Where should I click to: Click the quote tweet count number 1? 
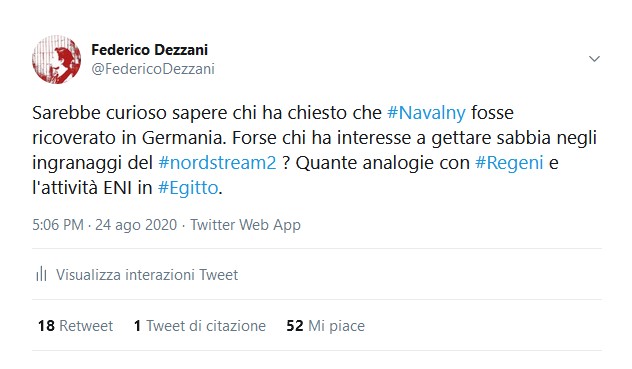(137, 325)
